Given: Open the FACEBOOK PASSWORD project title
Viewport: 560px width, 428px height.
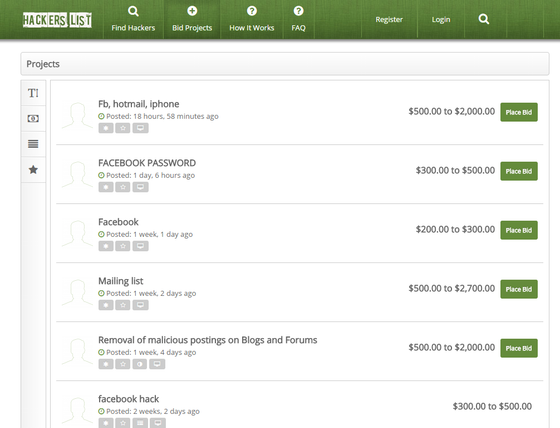Looking at the screenshot, I should 147,163.
